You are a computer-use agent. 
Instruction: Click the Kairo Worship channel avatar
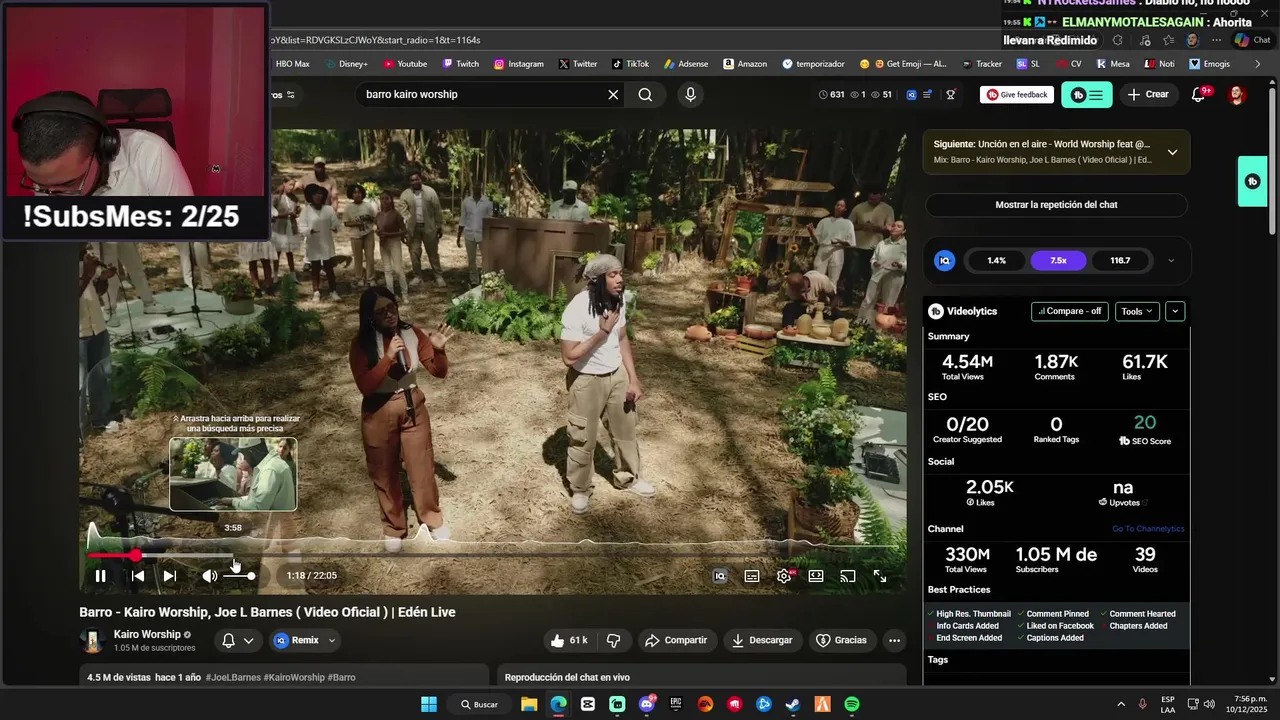(x=92, y=641)
